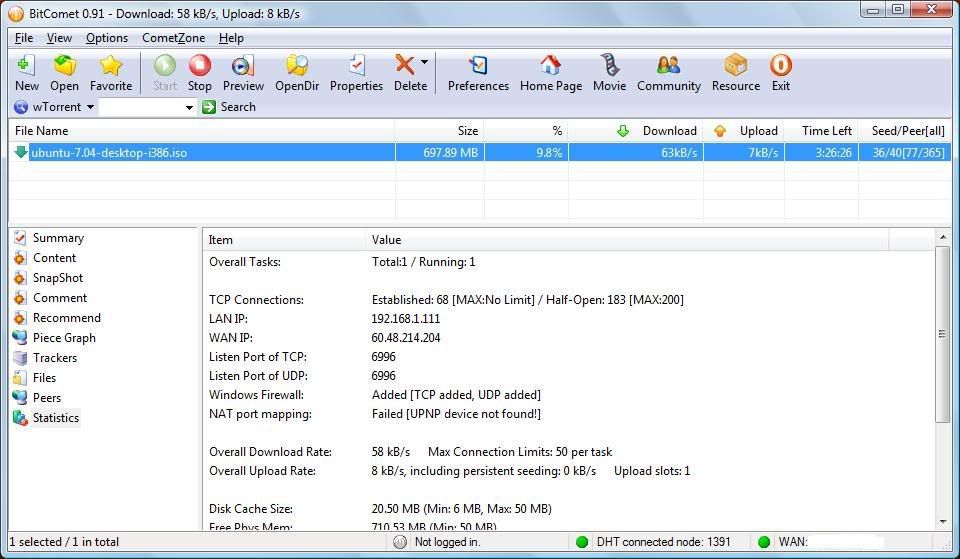Open the View menu
This screenshot has width=960, height=559.
[x=59, y=38]
